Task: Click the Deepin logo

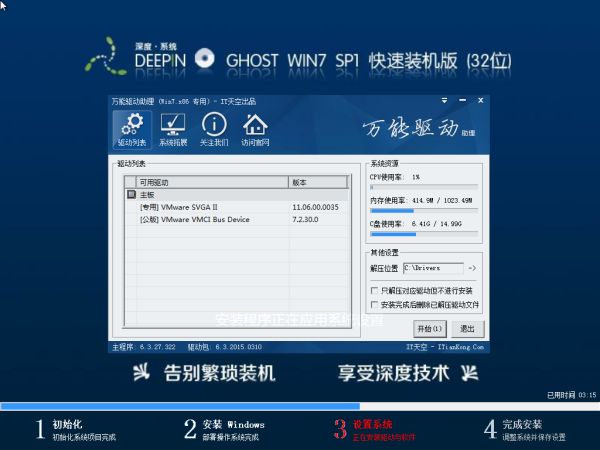Action: coord(135,57)
